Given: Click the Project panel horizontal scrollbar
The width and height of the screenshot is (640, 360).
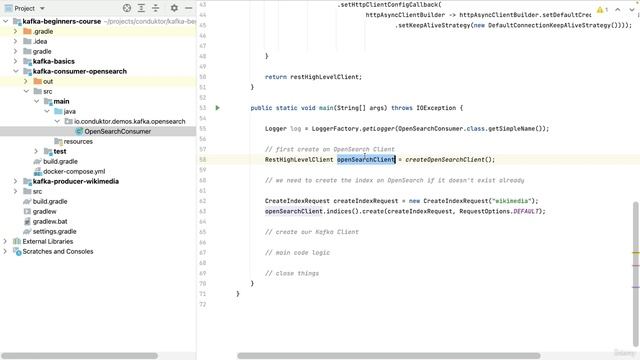Looking at the screenshot, I should (79, 356).
